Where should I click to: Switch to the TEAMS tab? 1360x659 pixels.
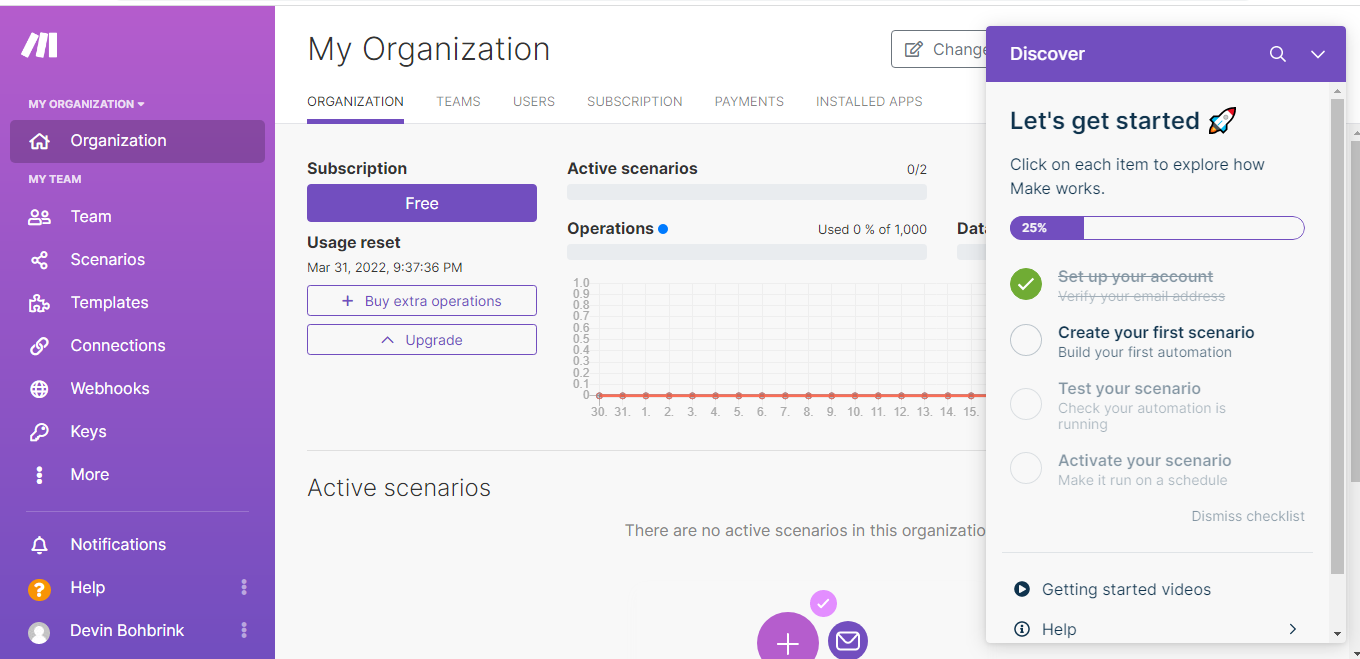pos(458,102)
